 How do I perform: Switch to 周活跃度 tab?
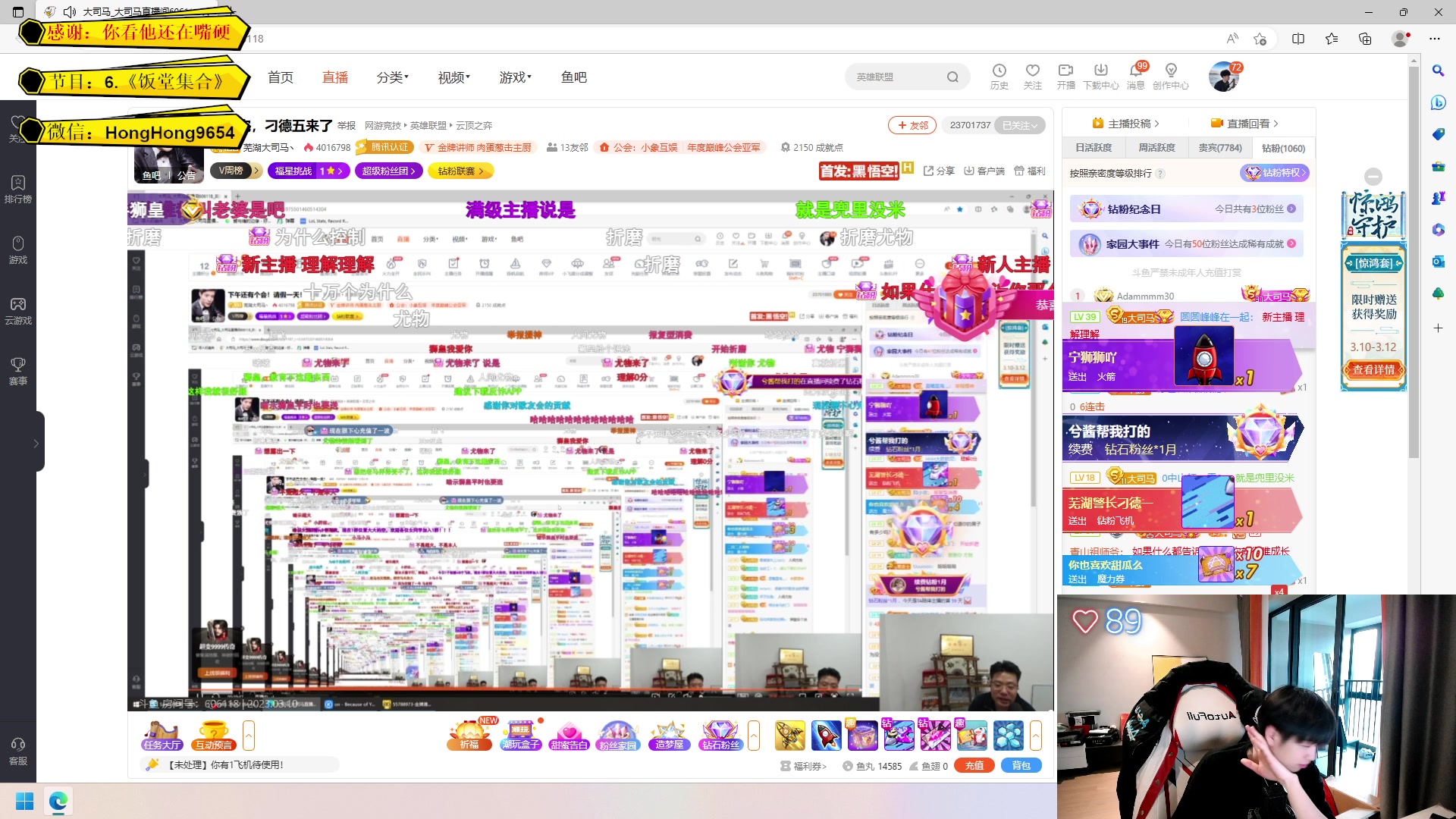[1156, 148]
